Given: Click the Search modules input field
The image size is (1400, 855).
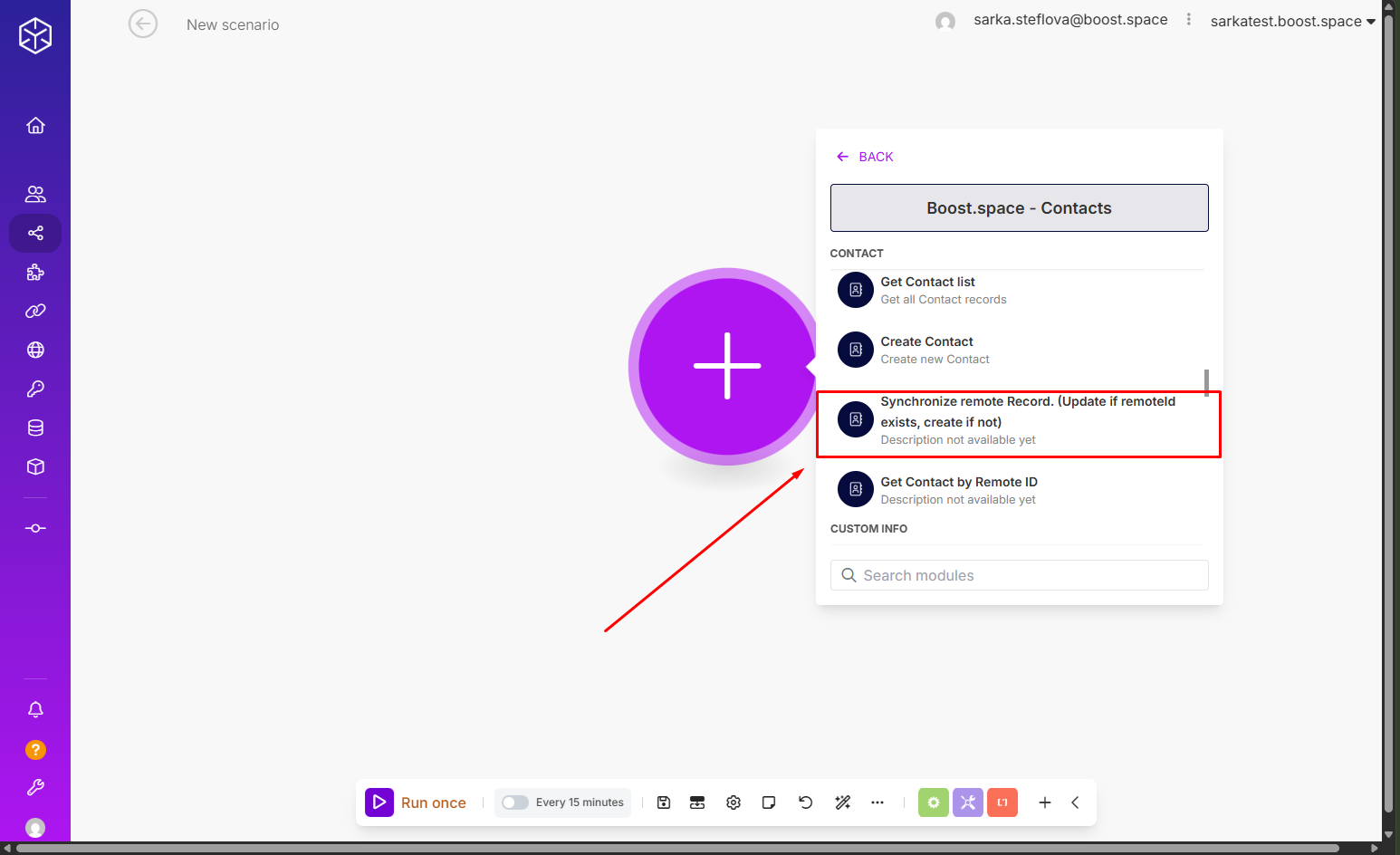Looking at the screenshot, I should coord(1019,576).
